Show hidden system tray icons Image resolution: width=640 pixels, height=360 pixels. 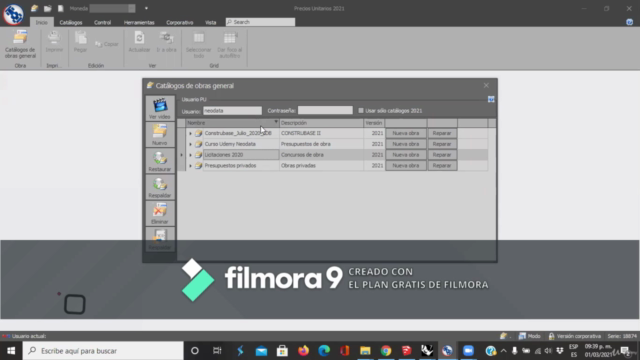coord(504,351)
